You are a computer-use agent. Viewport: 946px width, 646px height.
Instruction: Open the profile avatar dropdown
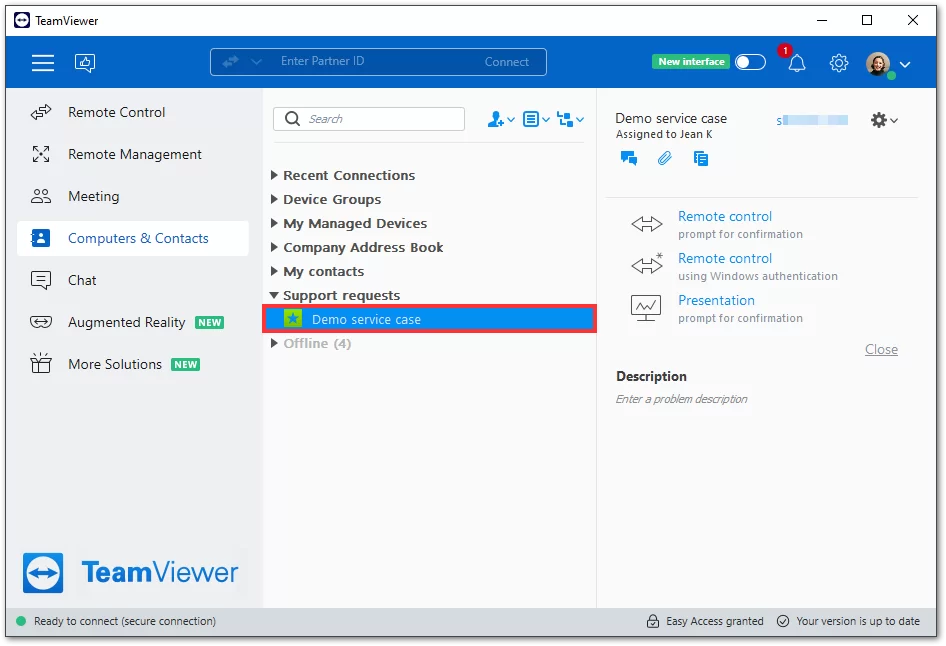pos(887,64)
